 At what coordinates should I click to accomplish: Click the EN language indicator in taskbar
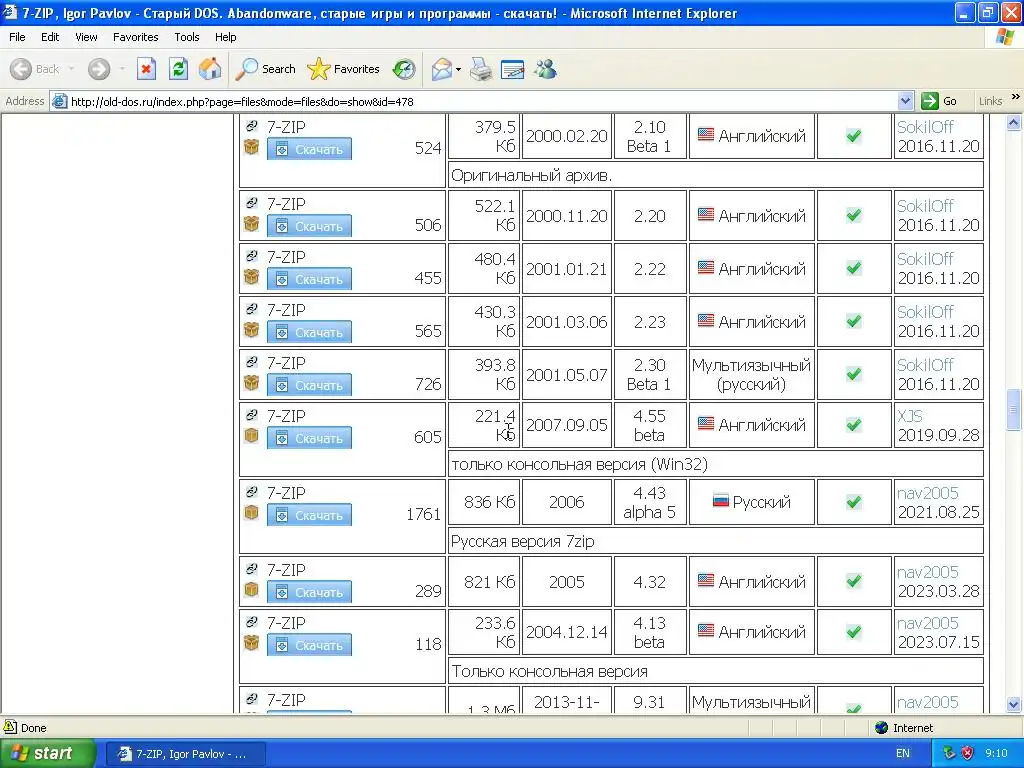click(x=903, y=753)
